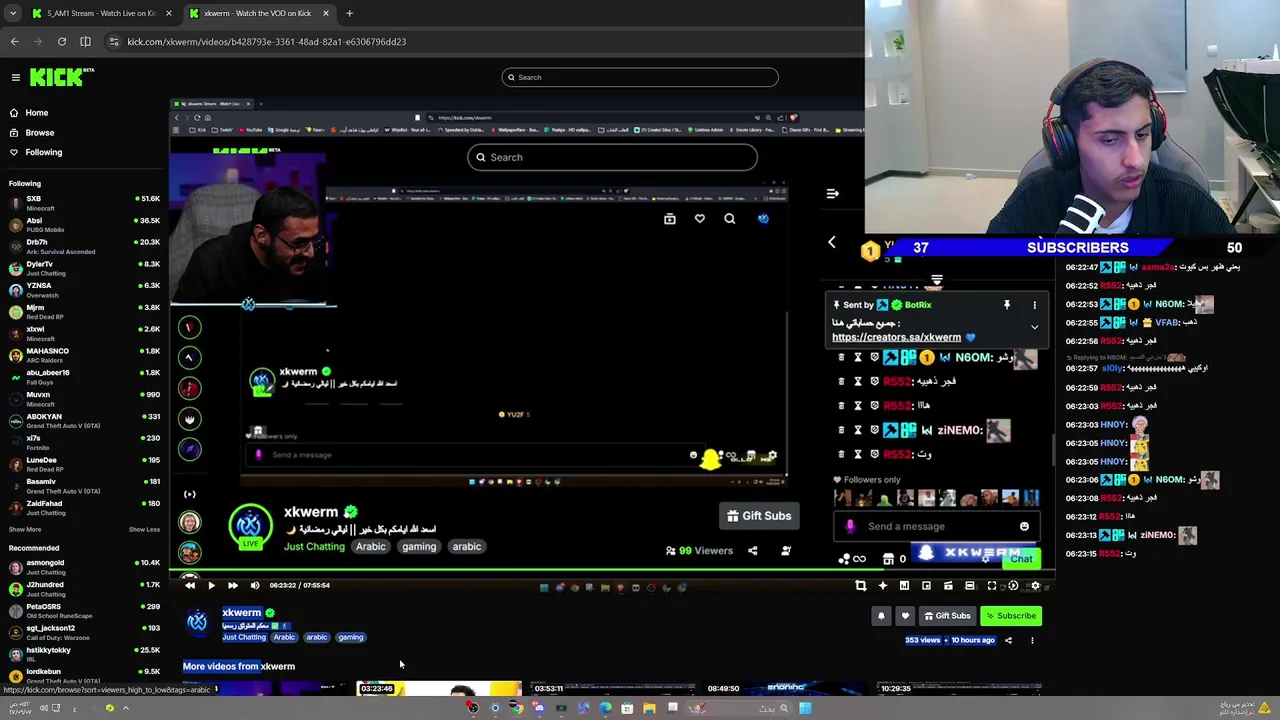1280x720 pixels.
Task: Click the Just Chatting category tag below player
Action: [x=244, y=637]
